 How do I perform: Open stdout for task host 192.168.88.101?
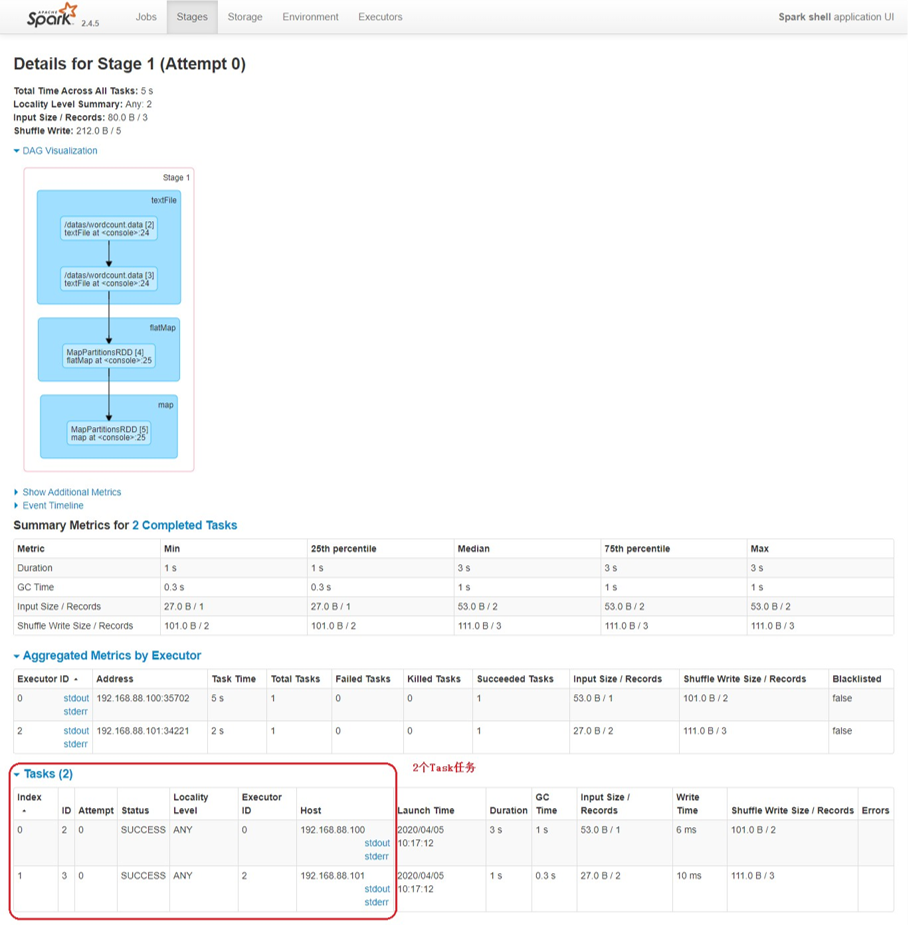point(377,889)
